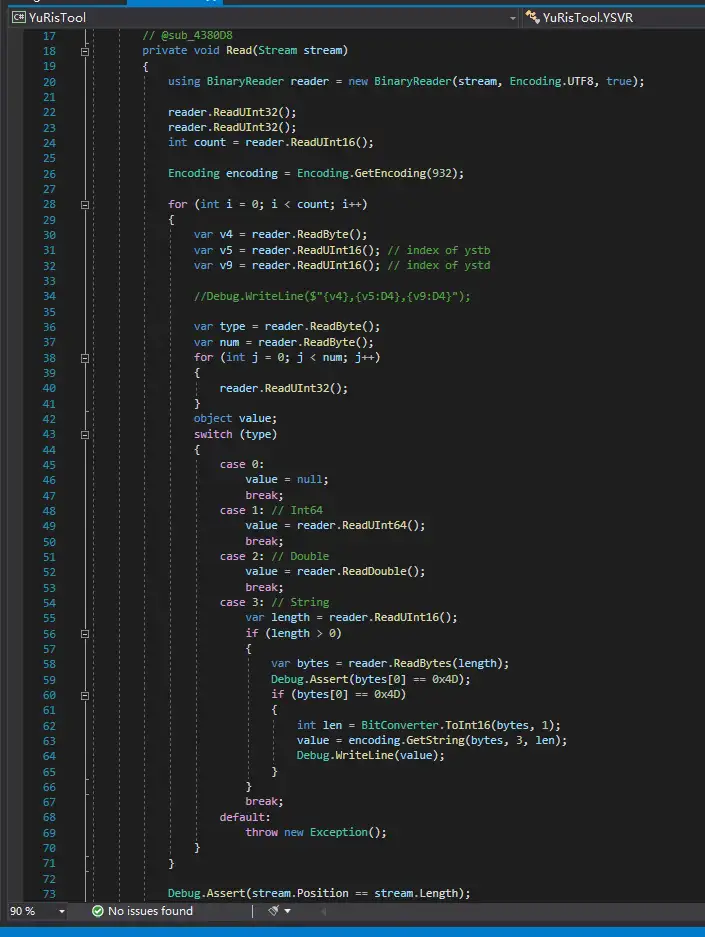Open the YuRisTool project dropdown
Screen dimensions: 705x937
(512, 17)
